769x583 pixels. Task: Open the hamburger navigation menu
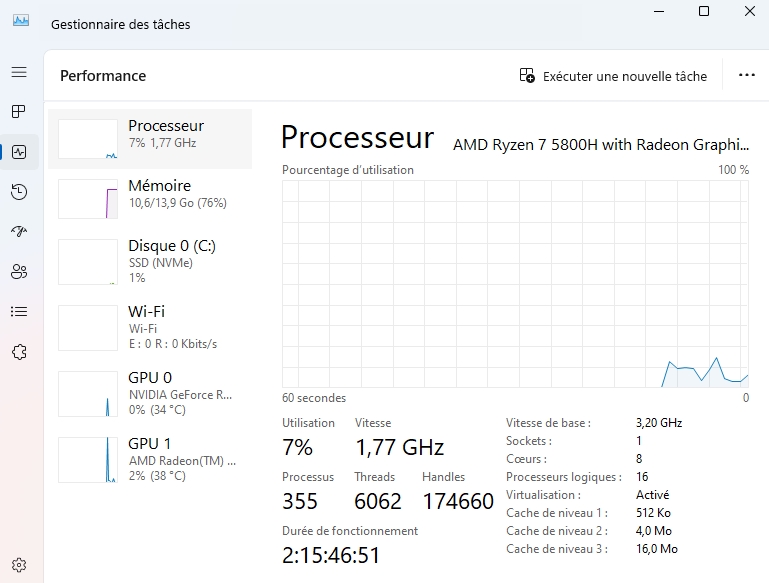tap(18, 72)
